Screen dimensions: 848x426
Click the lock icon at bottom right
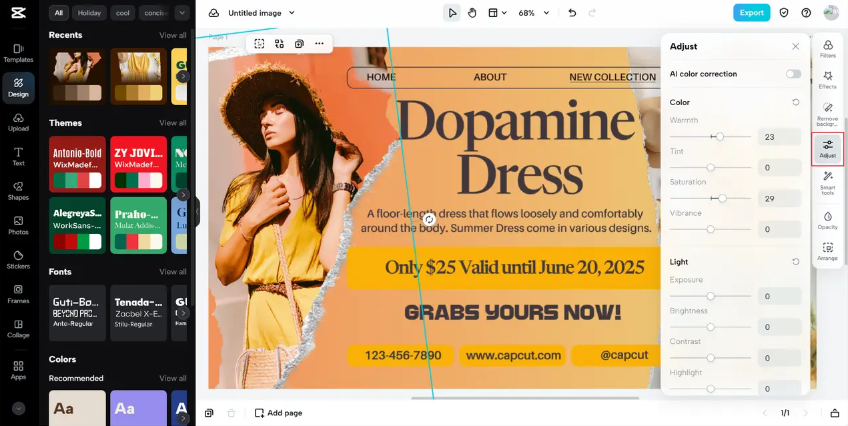834,413
